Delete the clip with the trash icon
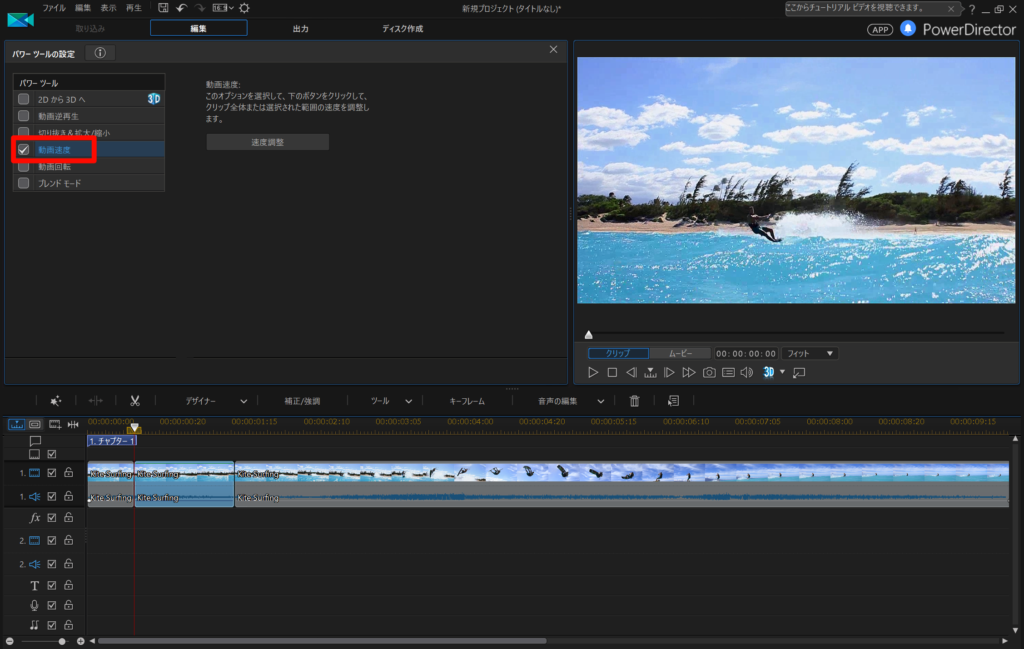This screenshot has width=1024, height=649. click(634, 401)
